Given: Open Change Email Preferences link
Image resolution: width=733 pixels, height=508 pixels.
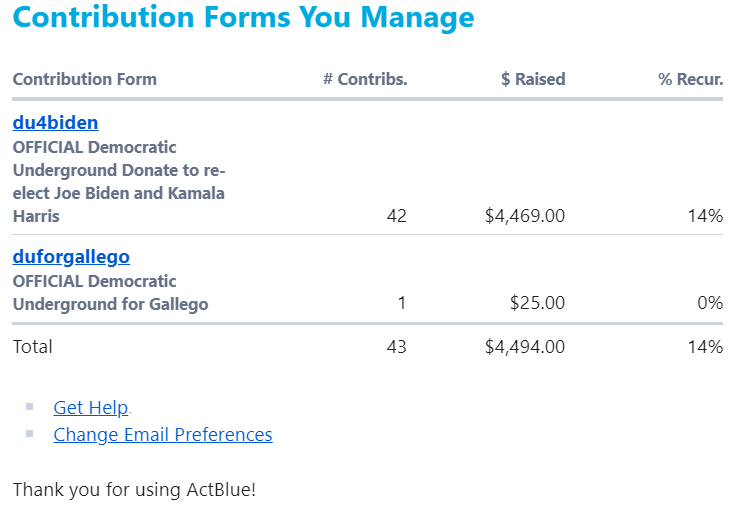Looking at the screenshot, I should tap(162, 434).
